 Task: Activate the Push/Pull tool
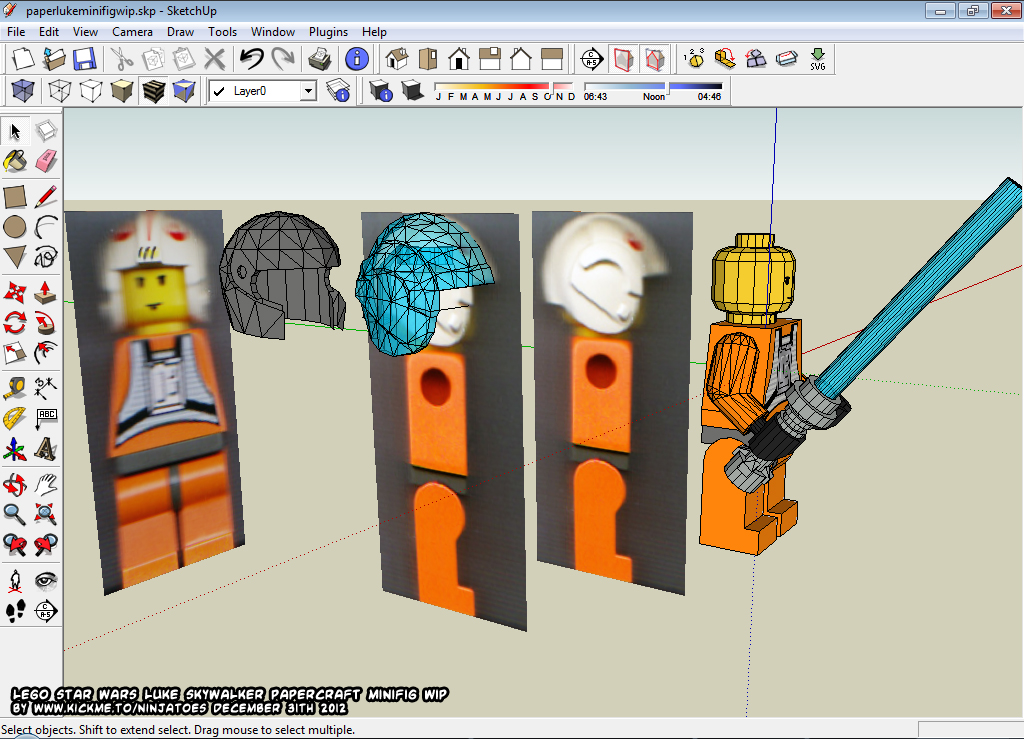coord(46,292)
